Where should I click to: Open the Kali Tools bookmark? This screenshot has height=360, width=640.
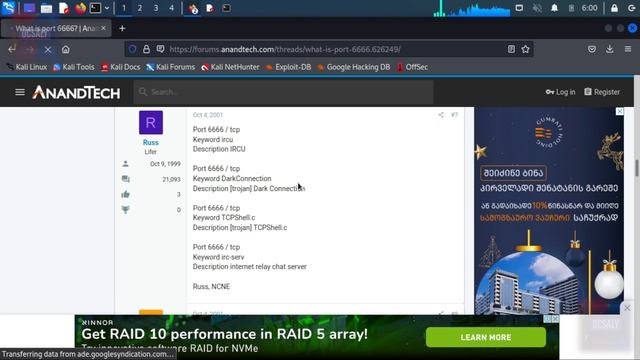point(74,67)
